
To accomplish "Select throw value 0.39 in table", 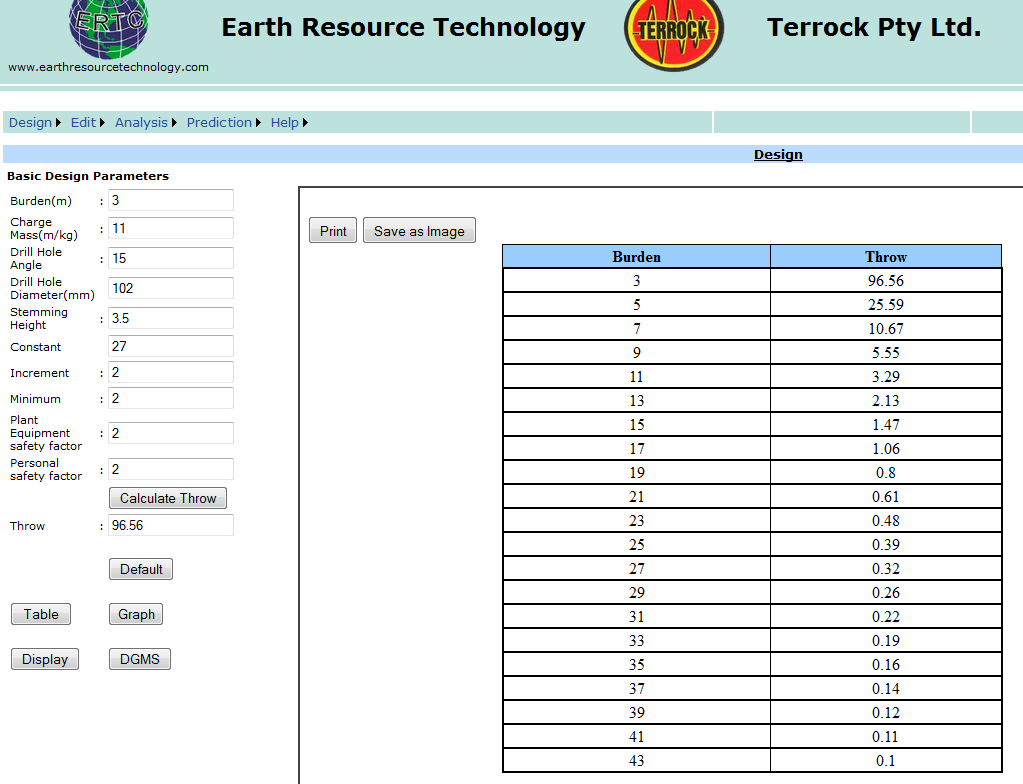I will tap(886, 545).
